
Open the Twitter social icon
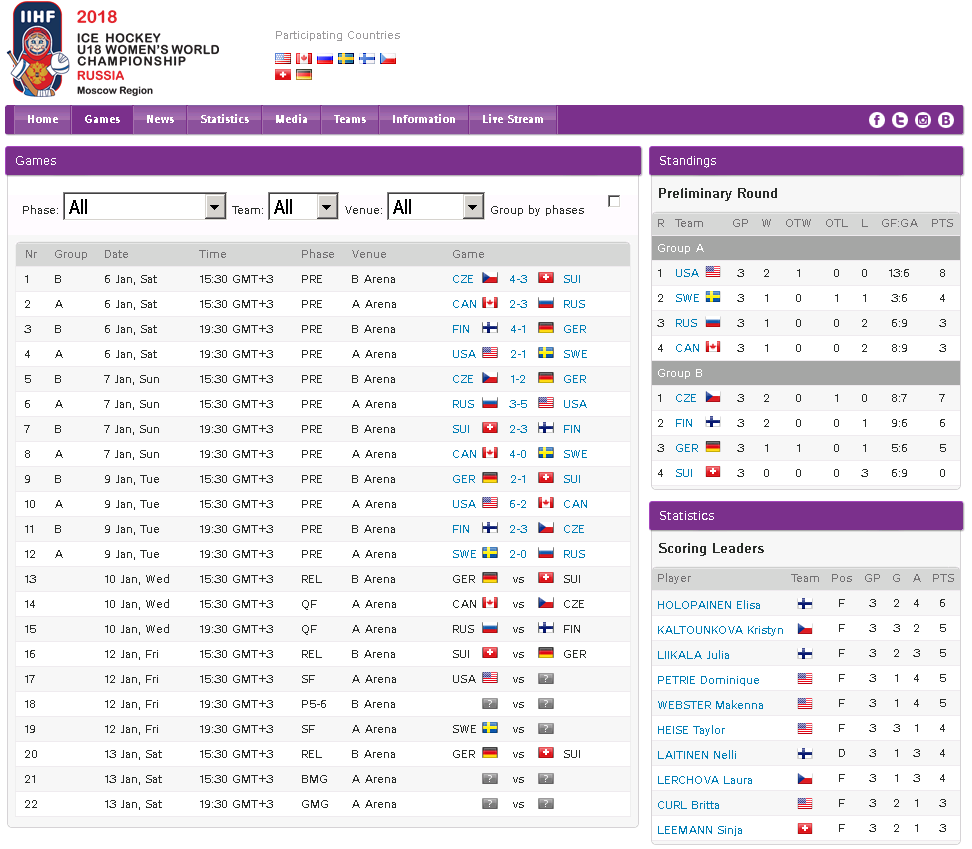(900, 120)
